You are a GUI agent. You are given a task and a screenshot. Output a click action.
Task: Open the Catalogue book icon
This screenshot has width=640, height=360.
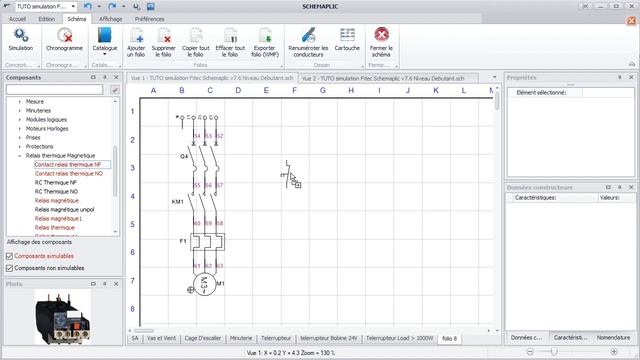[104, 36]
